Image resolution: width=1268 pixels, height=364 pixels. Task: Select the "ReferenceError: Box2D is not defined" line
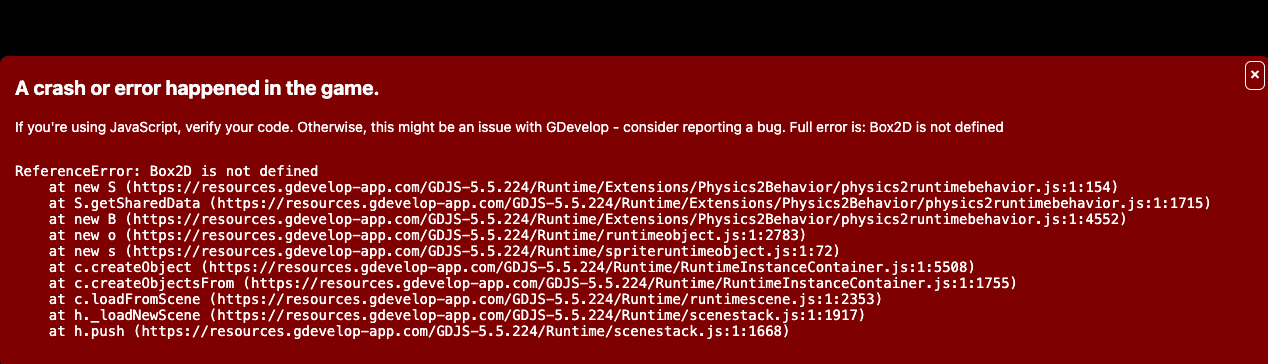(166, 171)
